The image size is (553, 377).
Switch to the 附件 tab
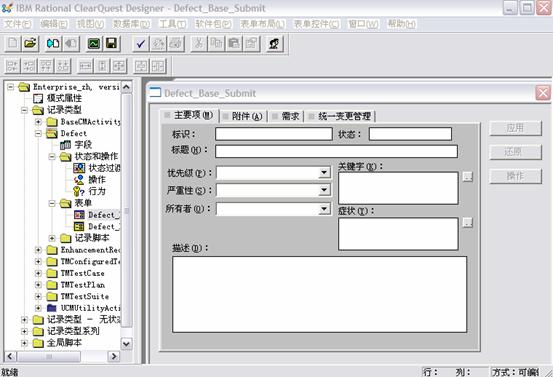(x=243, y=116)
